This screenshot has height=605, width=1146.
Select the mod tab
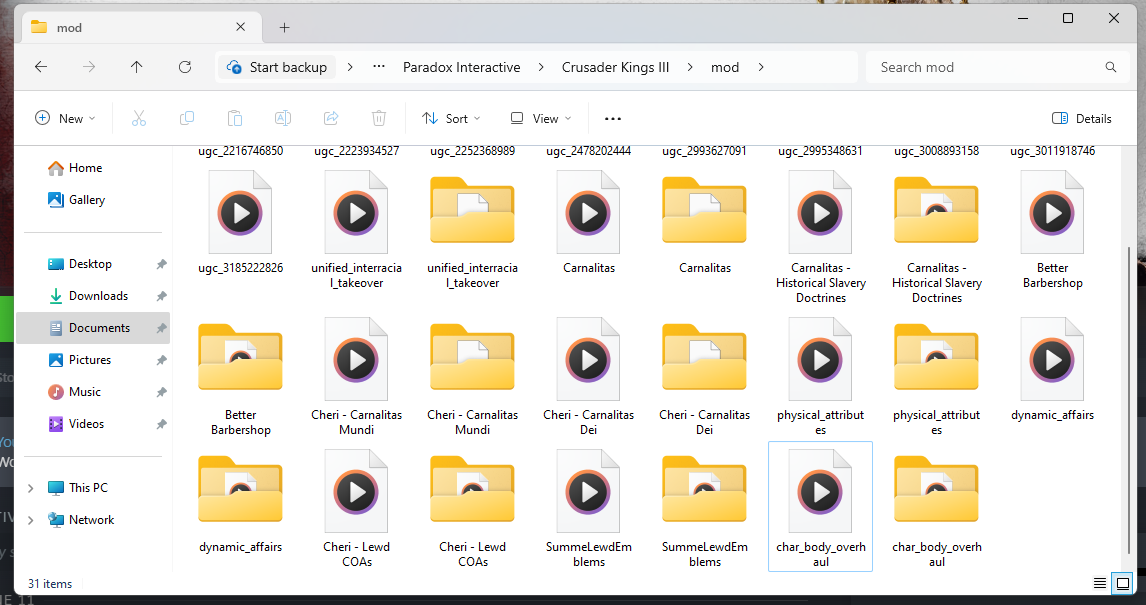pos(140,28)
